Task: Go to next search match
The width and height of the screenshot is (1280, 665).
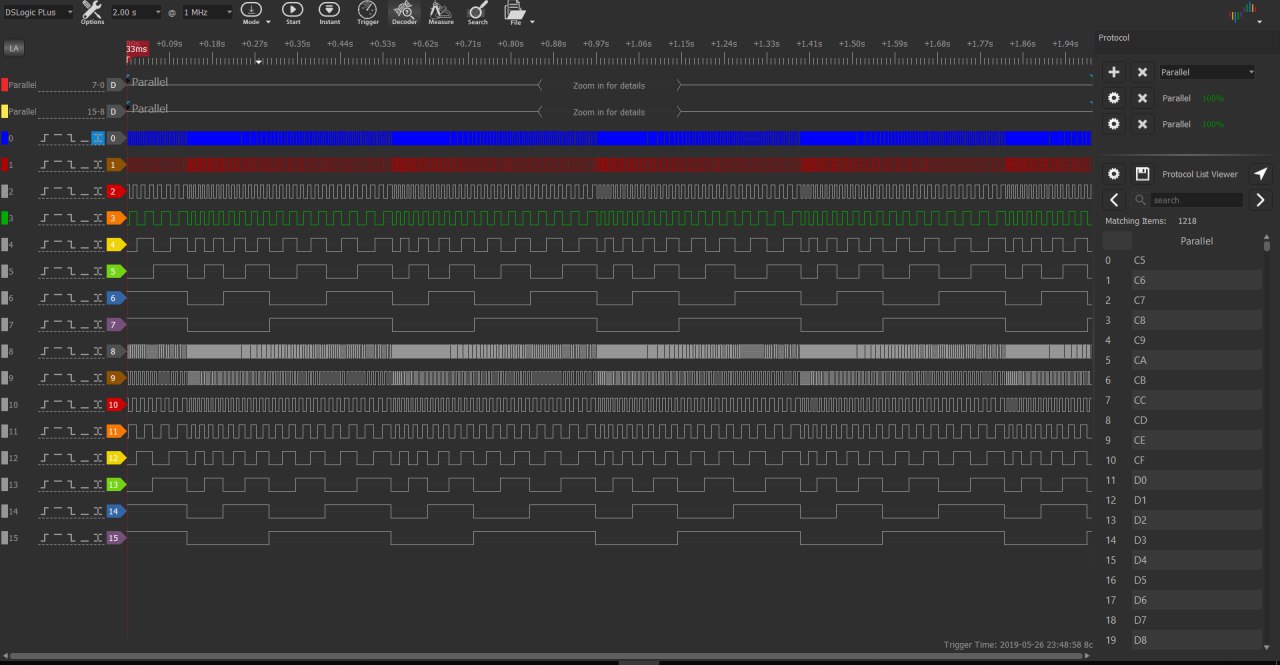Action: tap(1261, 200)
